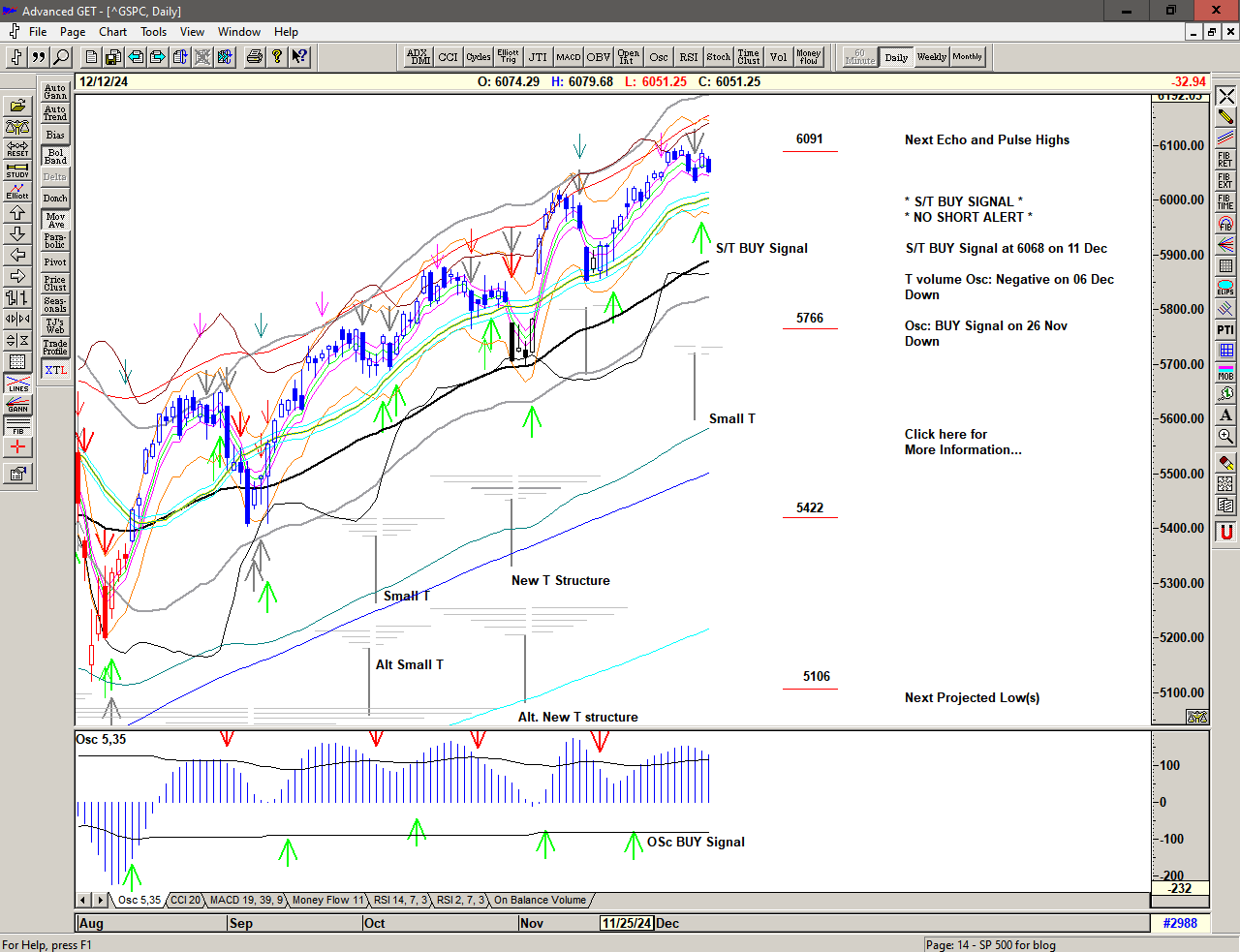Open the Chart menu
This screenshot has height=952, width=1240.
[x=112, y=32]
